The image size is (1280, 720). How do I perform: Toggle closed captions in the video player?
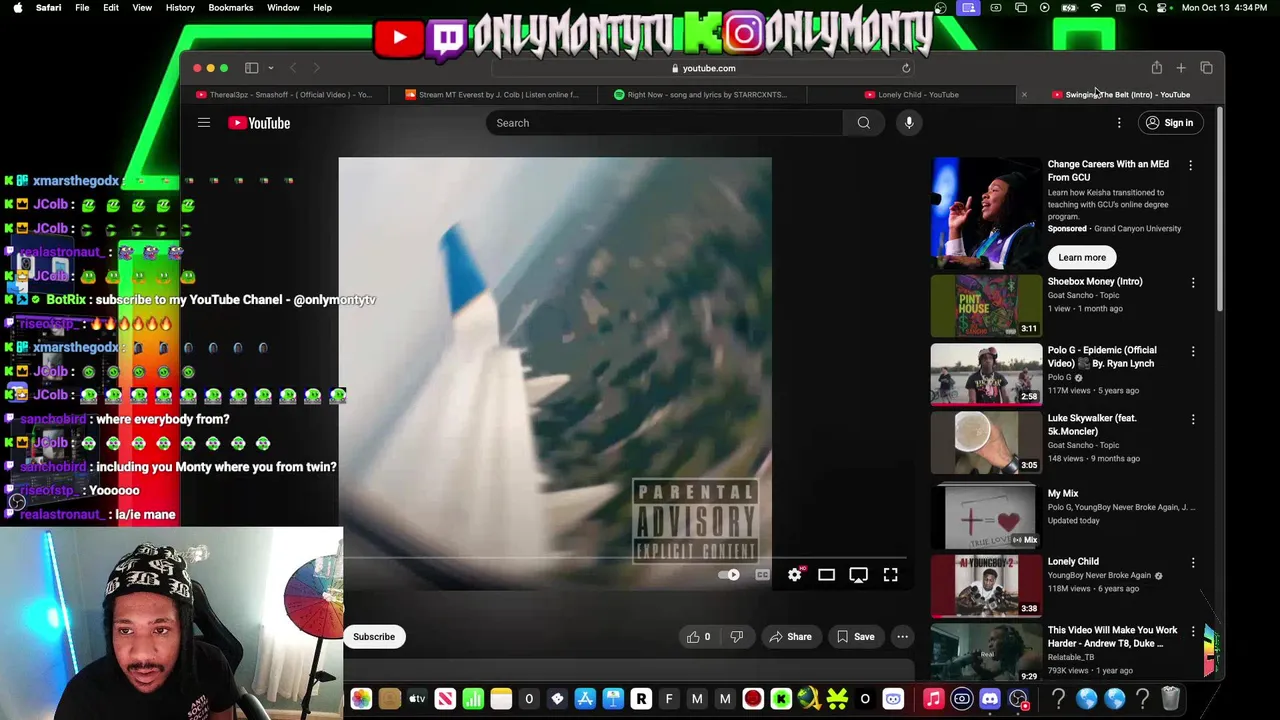[x=762, y=575]
